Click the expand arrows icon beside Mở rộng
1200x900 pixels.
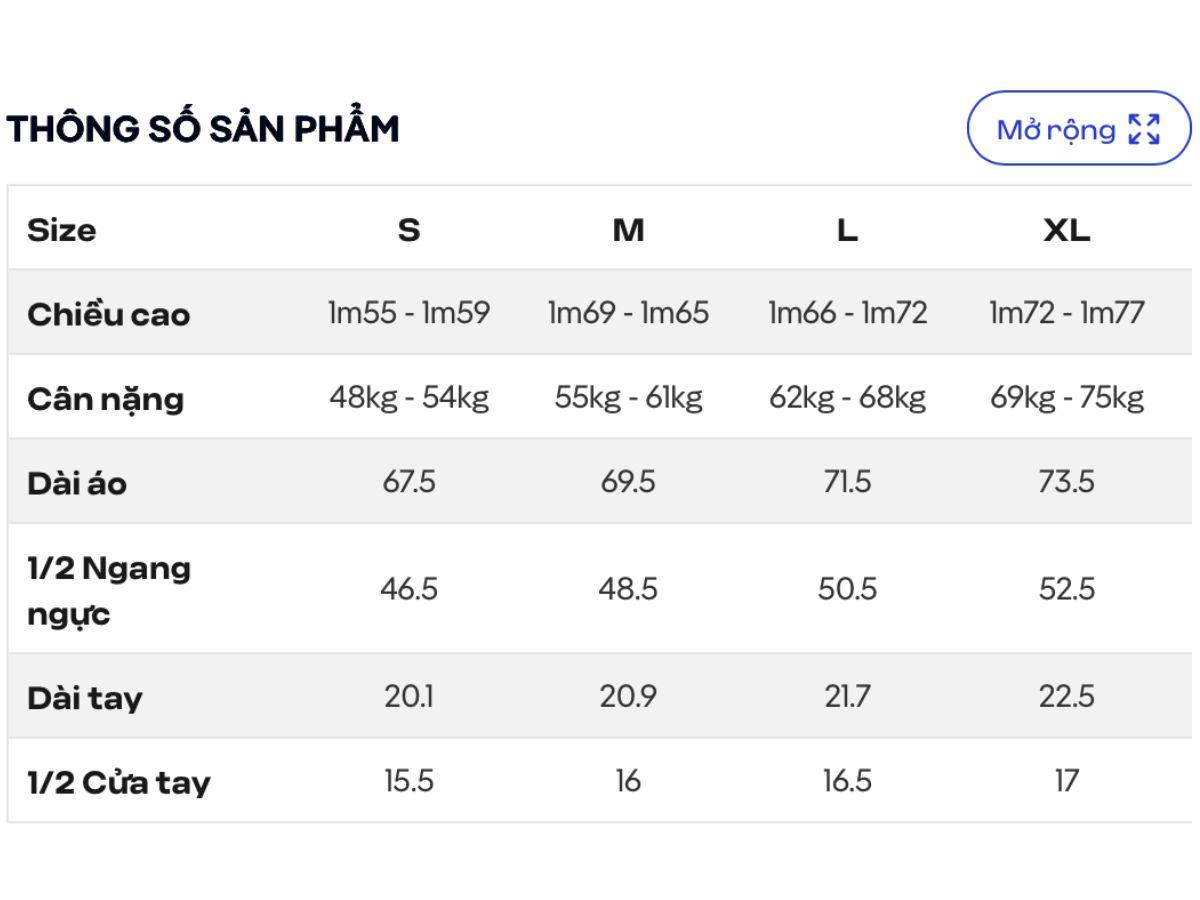pos(1144,129)
